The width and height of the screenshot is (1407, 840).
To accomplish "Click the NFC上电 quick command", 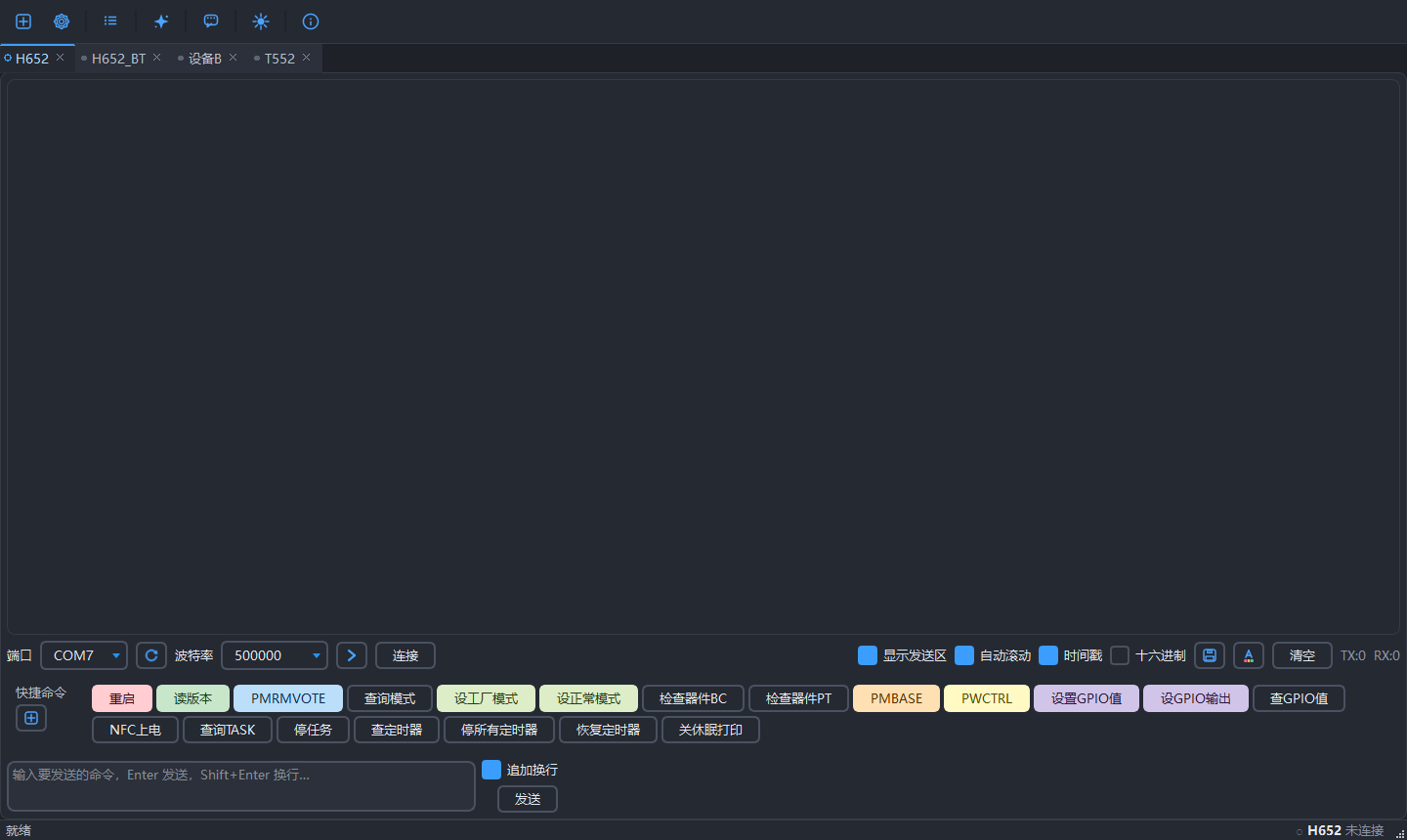I will click(135, 730).
